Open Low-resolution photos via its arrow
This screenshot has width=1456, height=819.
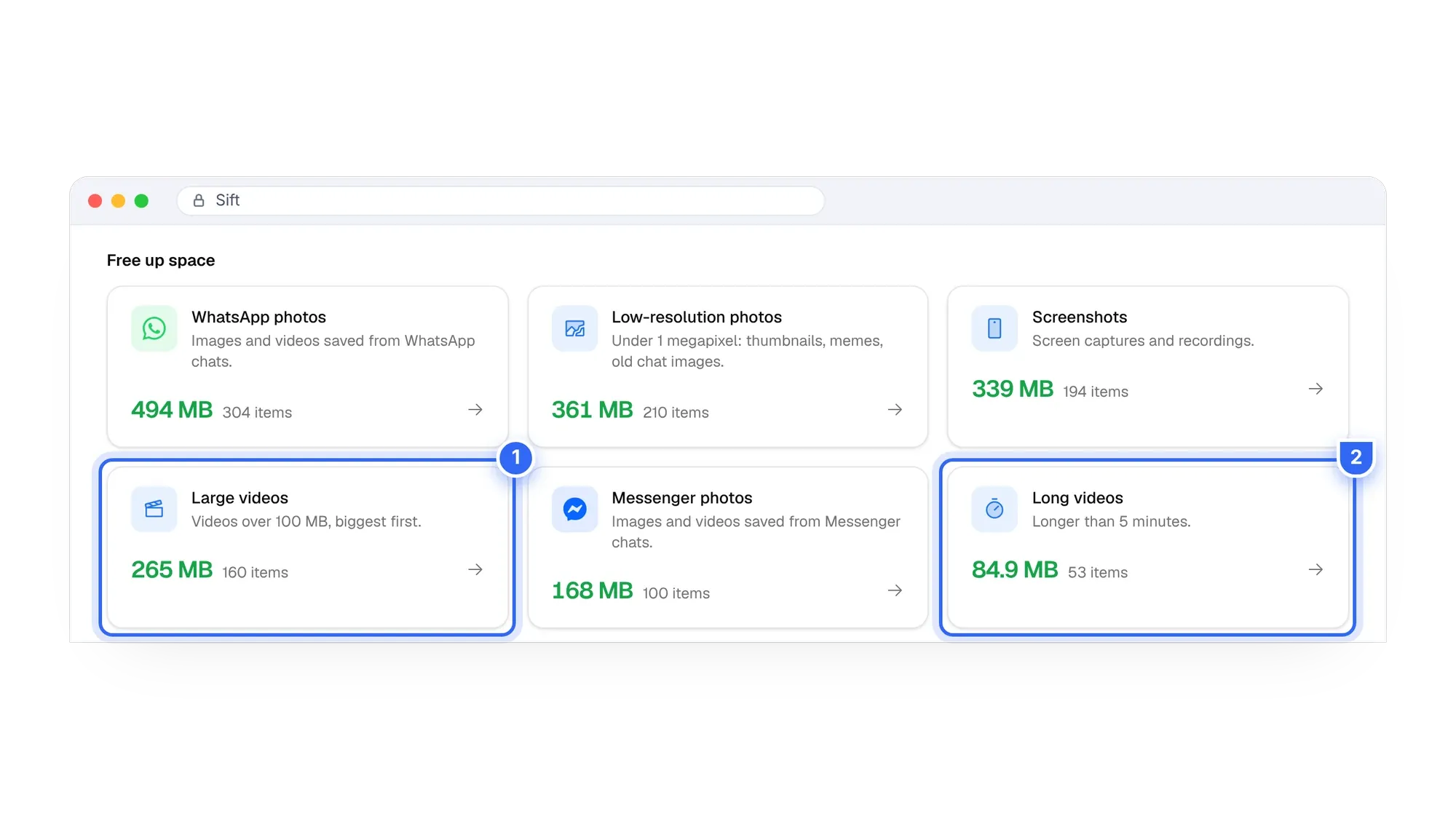pyautogui.click(x=895, y=410)
